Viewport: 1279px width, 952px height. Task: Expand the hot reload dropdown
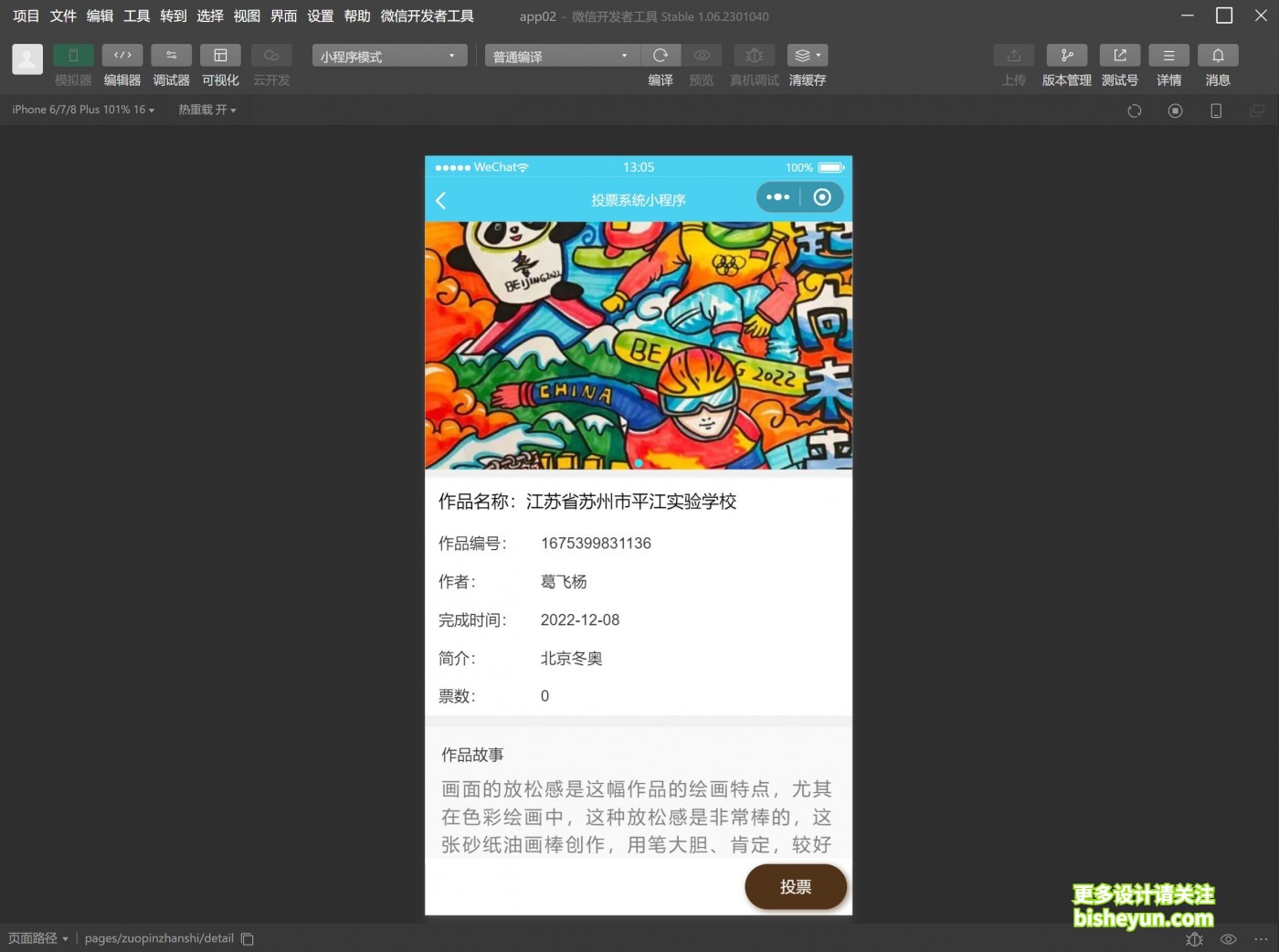(207, 110)
